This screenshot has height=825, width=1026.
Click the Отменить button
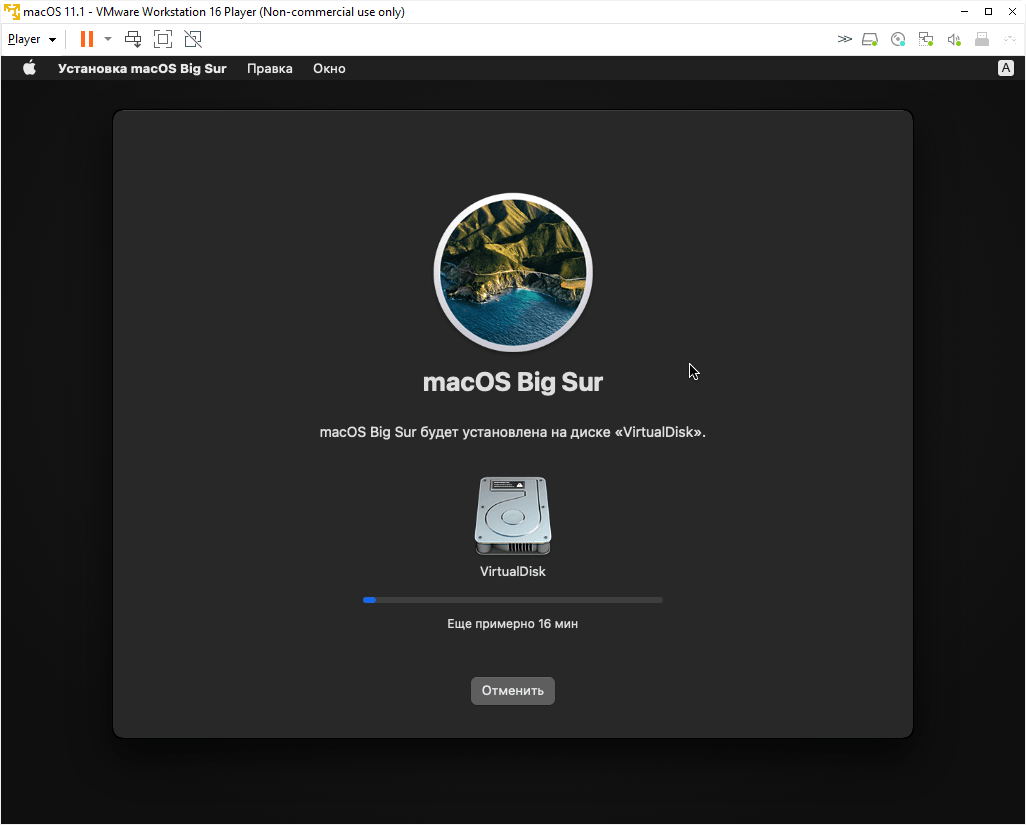point(513,690)
